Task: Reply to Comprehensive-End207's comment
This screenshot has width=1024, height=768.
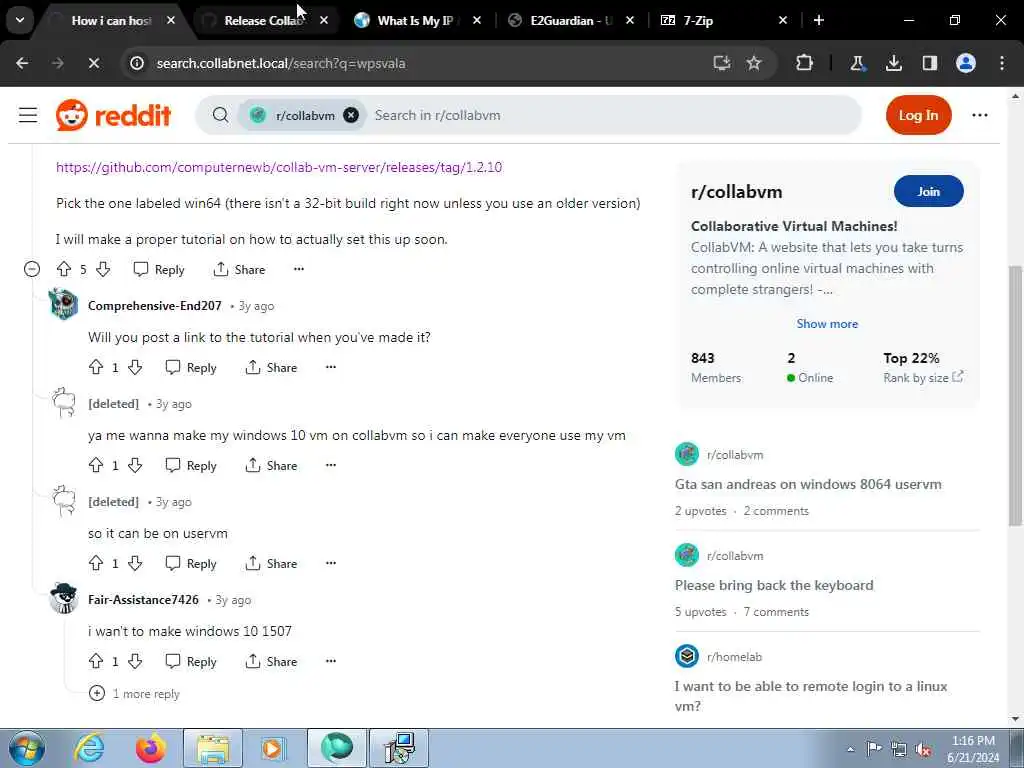Action: click(x=191, y=368)
